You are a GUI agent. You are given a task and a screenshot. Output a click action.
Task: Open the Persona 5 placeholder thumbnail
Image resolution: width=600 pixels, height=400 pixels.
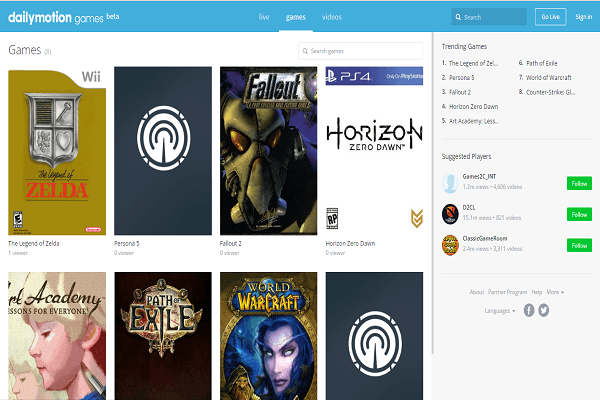[x=163, y=151]
